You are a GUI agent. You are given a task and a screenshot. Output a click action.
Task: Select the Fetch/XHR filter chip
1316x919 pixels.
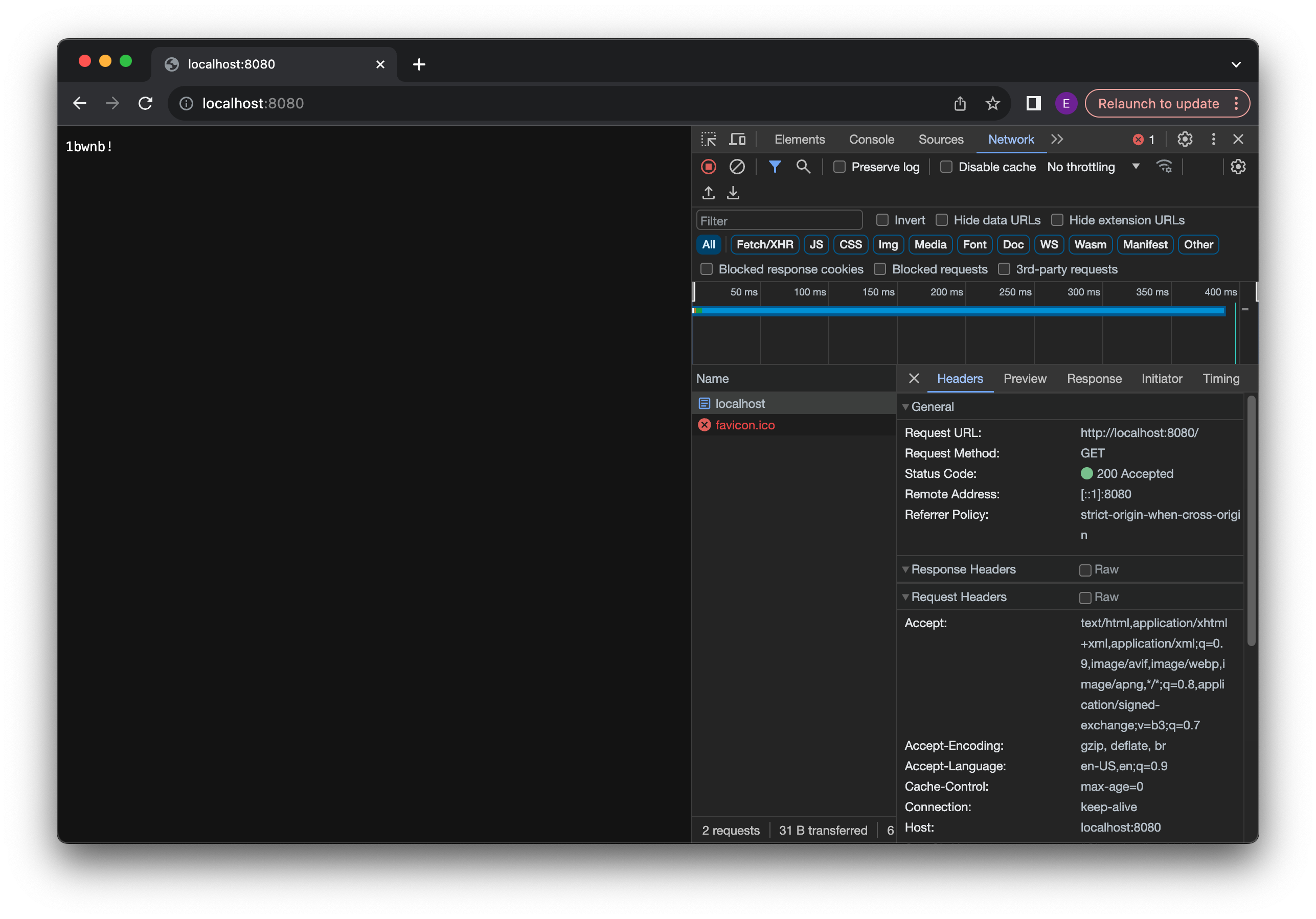[x=764, y=245]
